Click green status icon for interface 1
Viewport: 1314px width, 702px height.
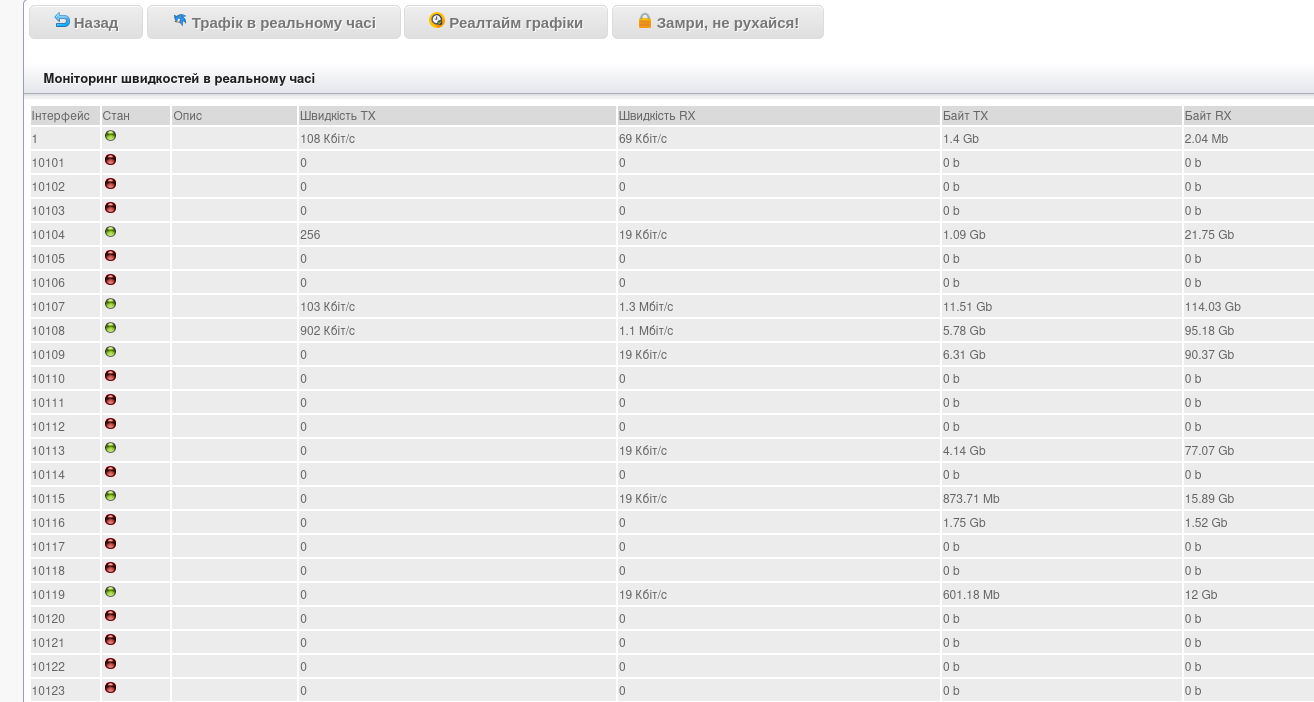coord(110,136)
